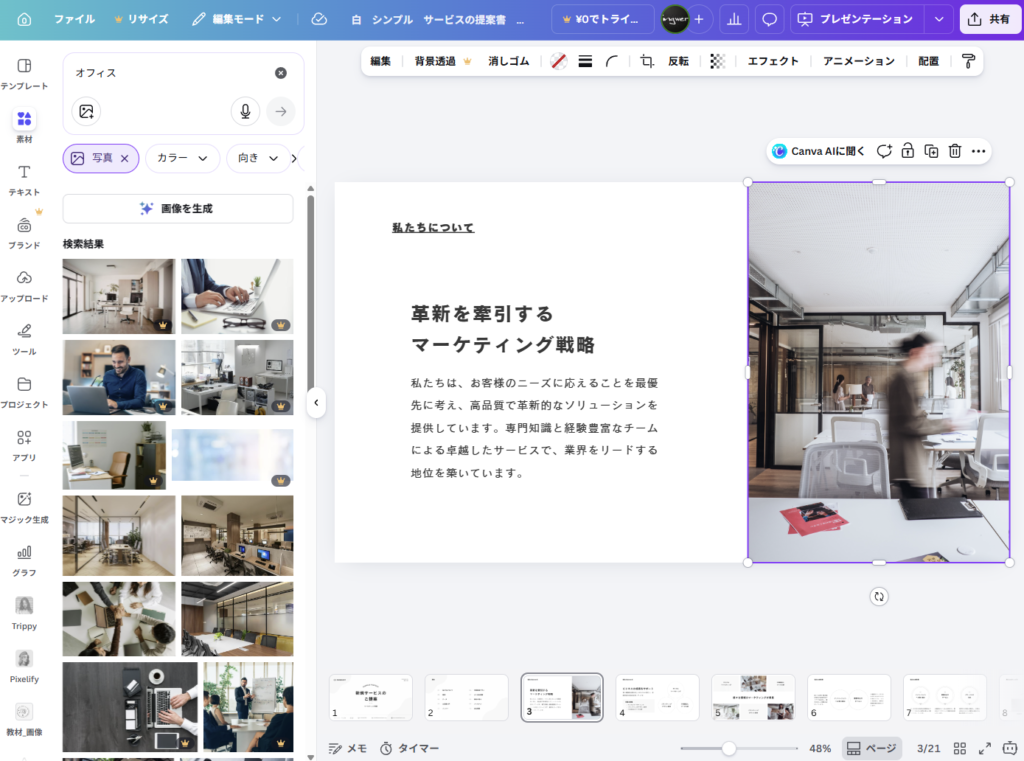Select the crop tool icon
Screen dimensions: 1024x761
tap(647, 61)
